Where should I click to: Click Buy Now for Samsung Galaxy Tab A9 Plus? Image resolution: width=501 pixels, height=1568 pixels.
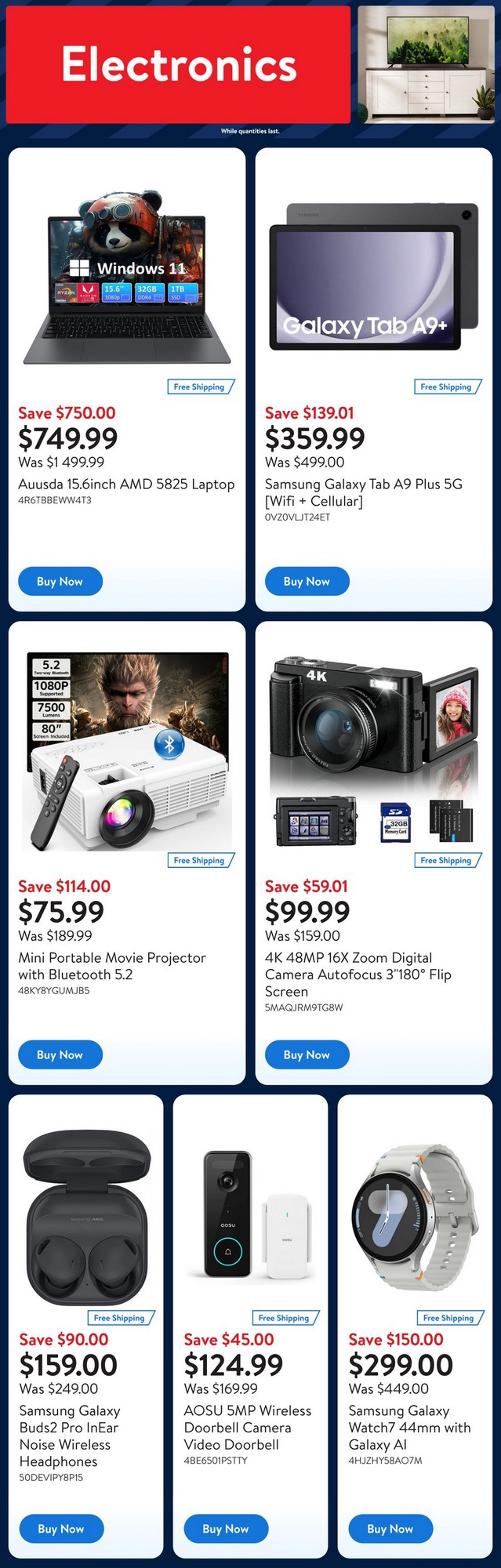307,581
